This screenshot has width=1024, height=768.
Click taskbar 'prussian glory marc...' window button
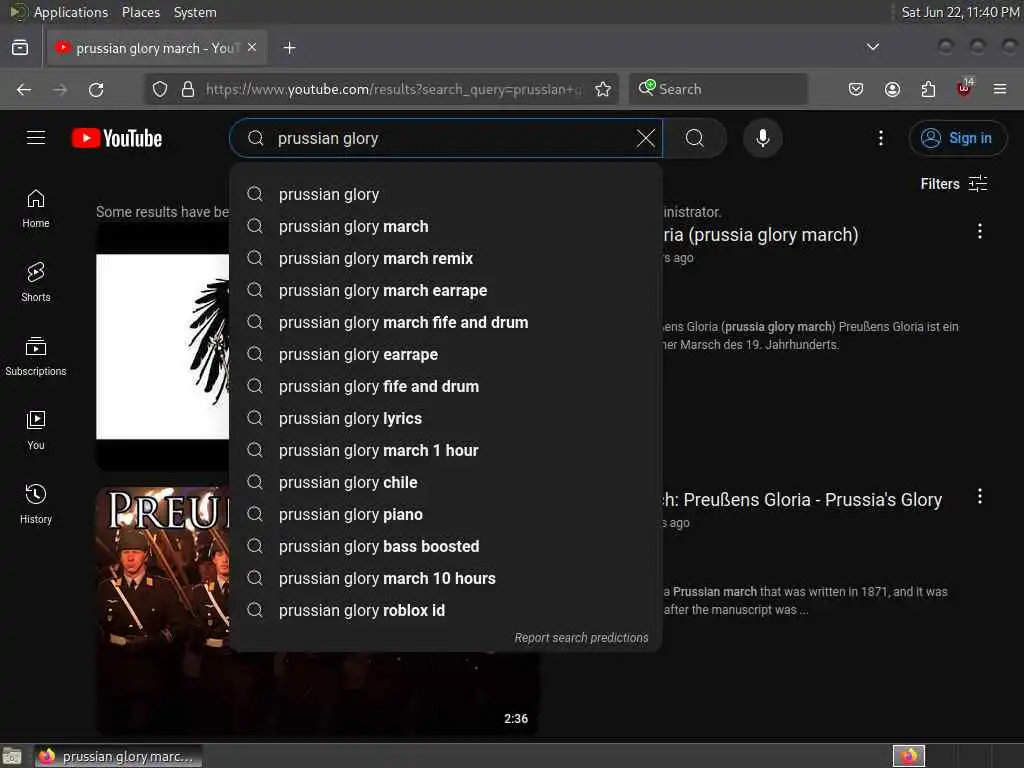(118, 756)
